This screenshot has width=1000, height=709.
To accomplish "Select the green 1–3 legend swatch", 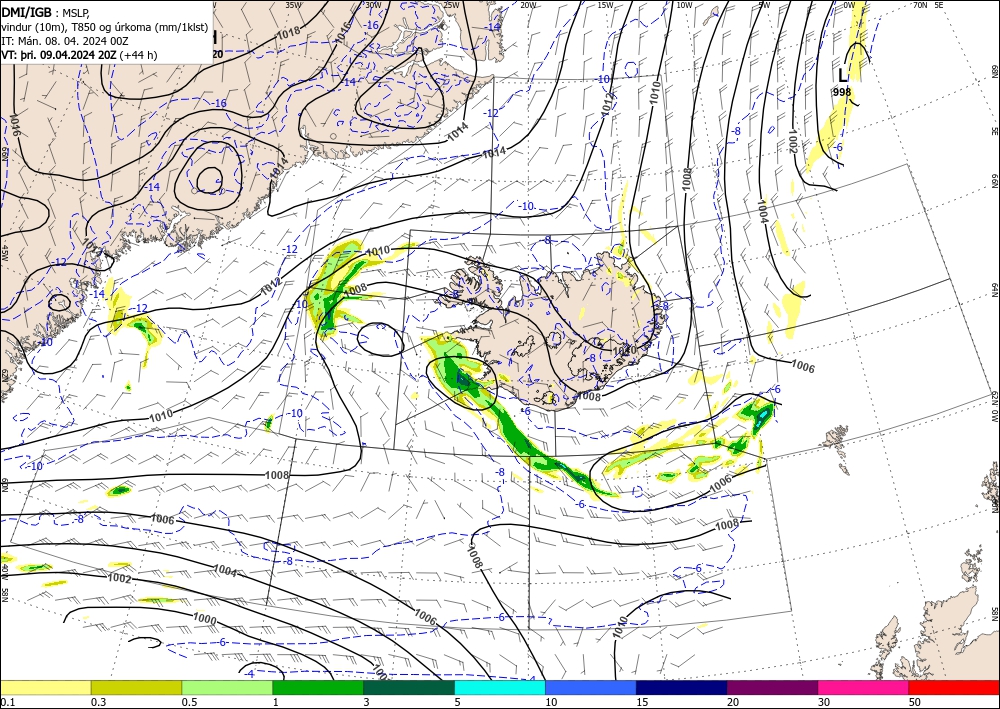I will [x=318, y=687].
